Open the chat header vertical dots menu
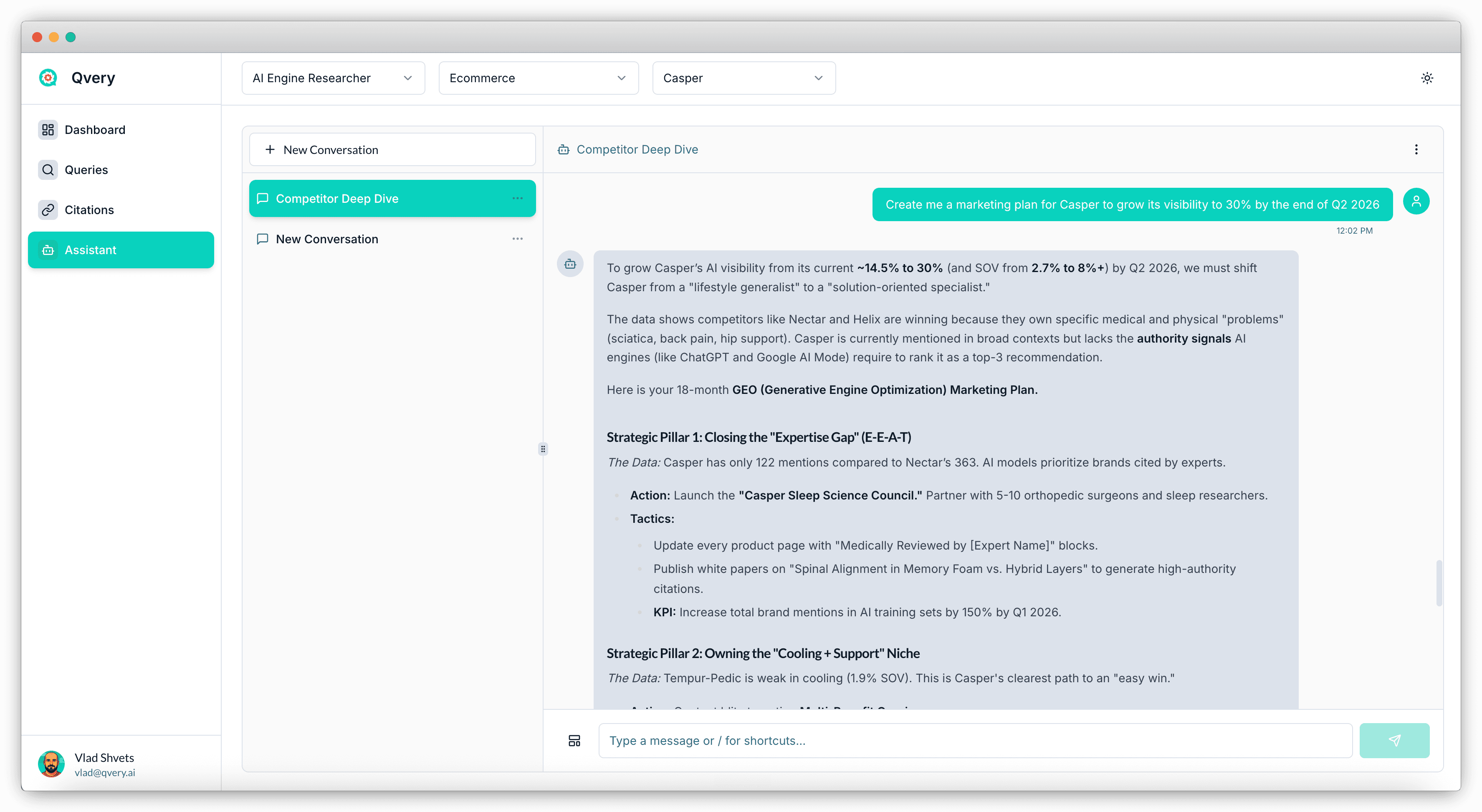The image size is (1482, 812). point(1416,150)
